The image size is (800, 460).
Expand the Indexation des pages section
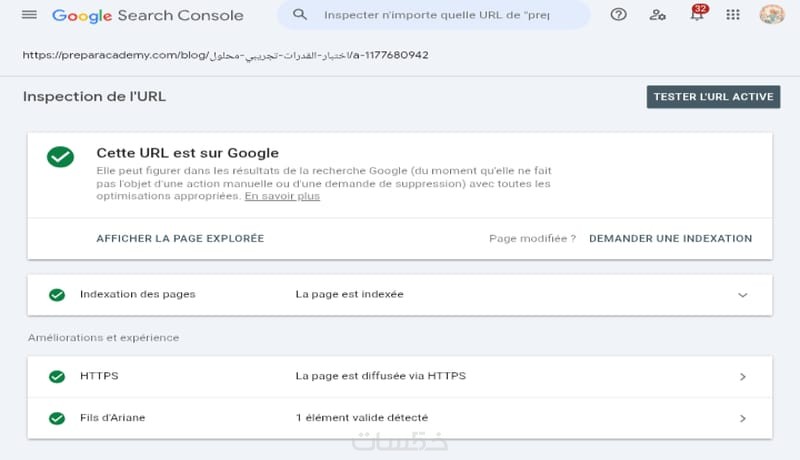[x=743, y=295]
